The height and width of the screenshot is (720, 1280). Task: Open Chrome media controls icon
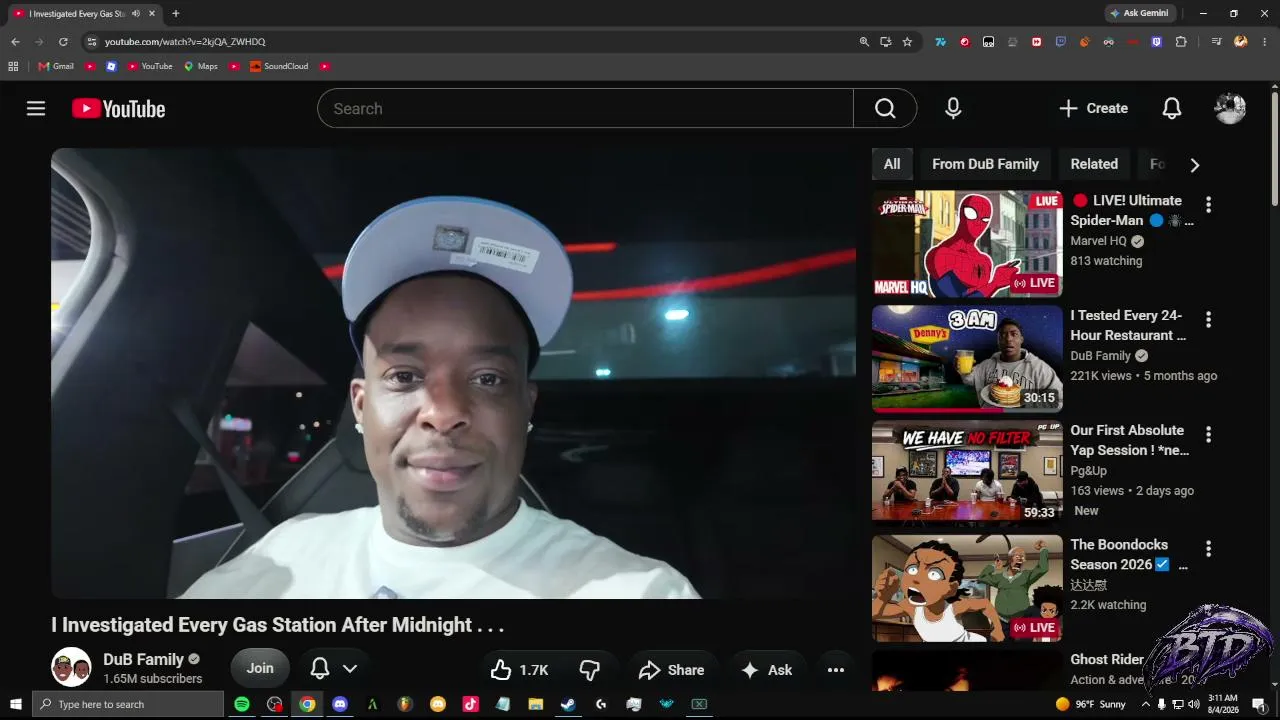pyautogui.click(x=1216, y=42)
